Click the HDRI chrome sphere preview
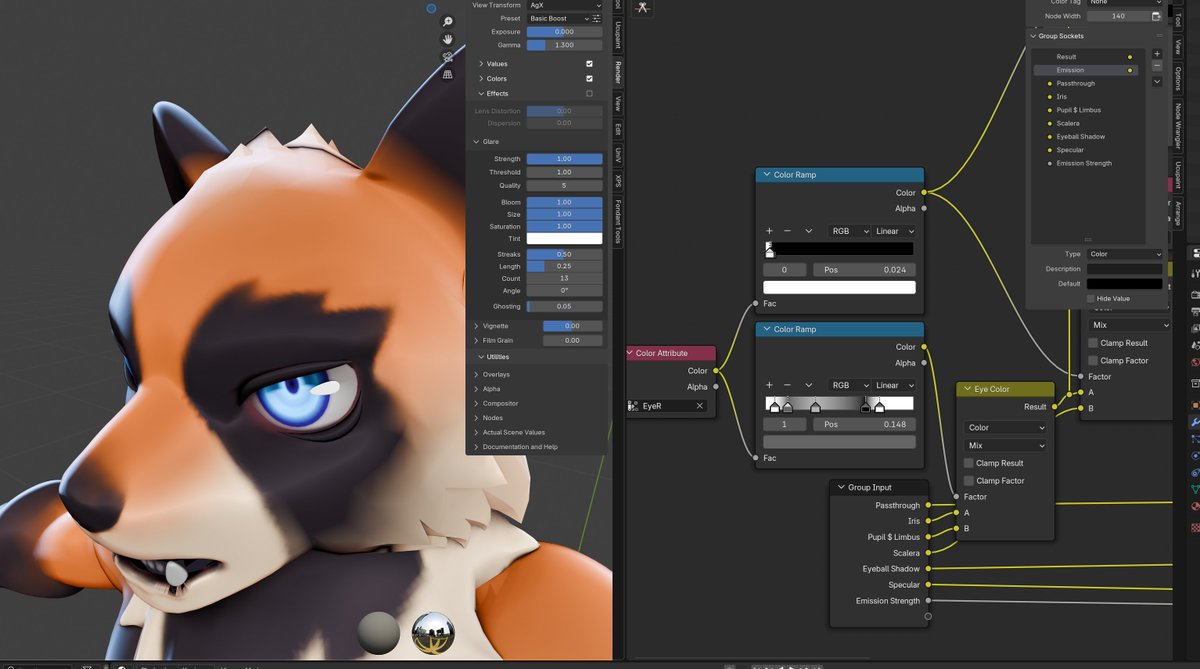The height and width of the screenshot is (669, 1200). 433,634
